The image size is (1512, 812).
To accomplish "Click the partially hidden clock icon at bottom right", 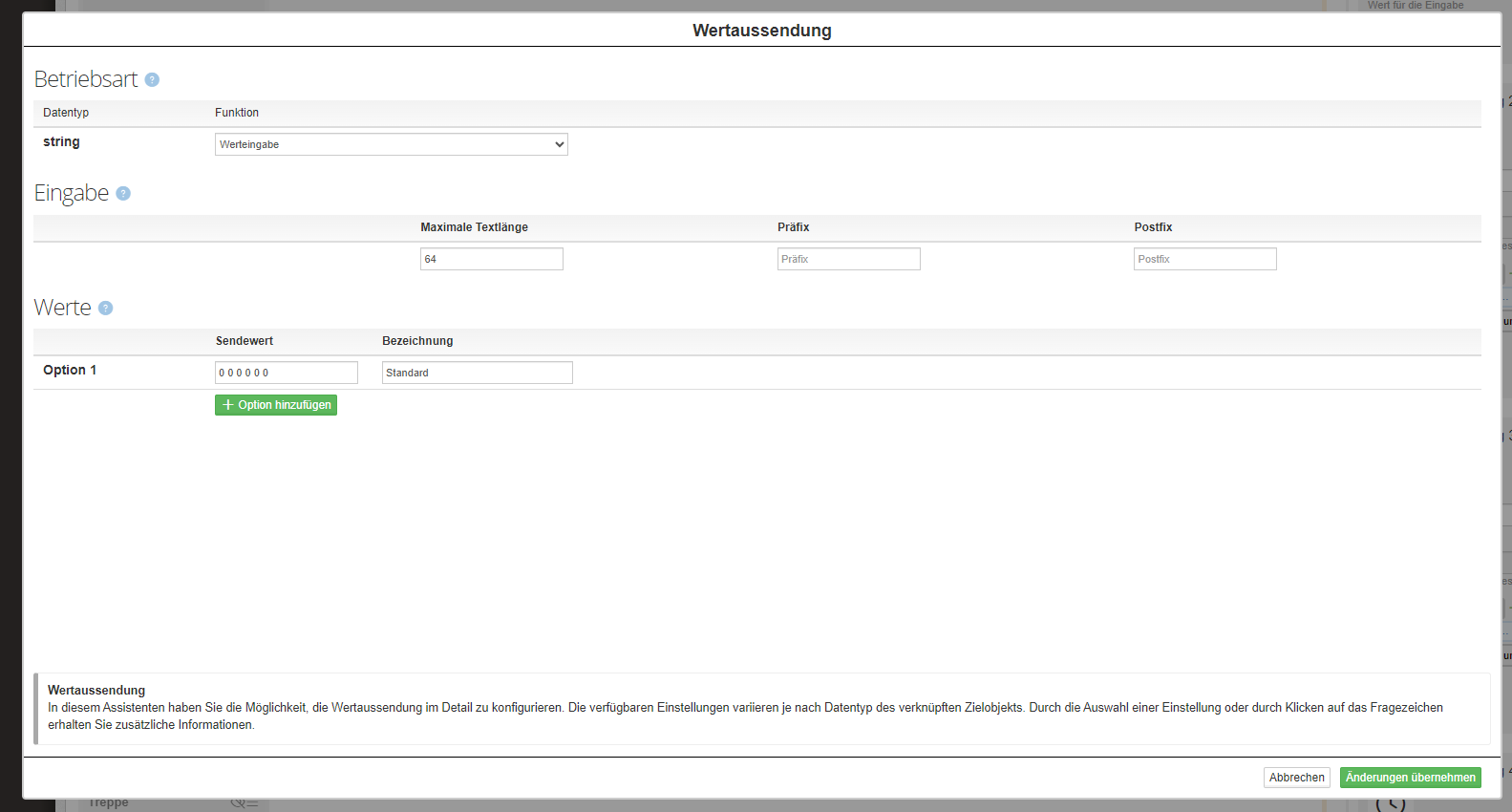I will tap(1391, 804).
